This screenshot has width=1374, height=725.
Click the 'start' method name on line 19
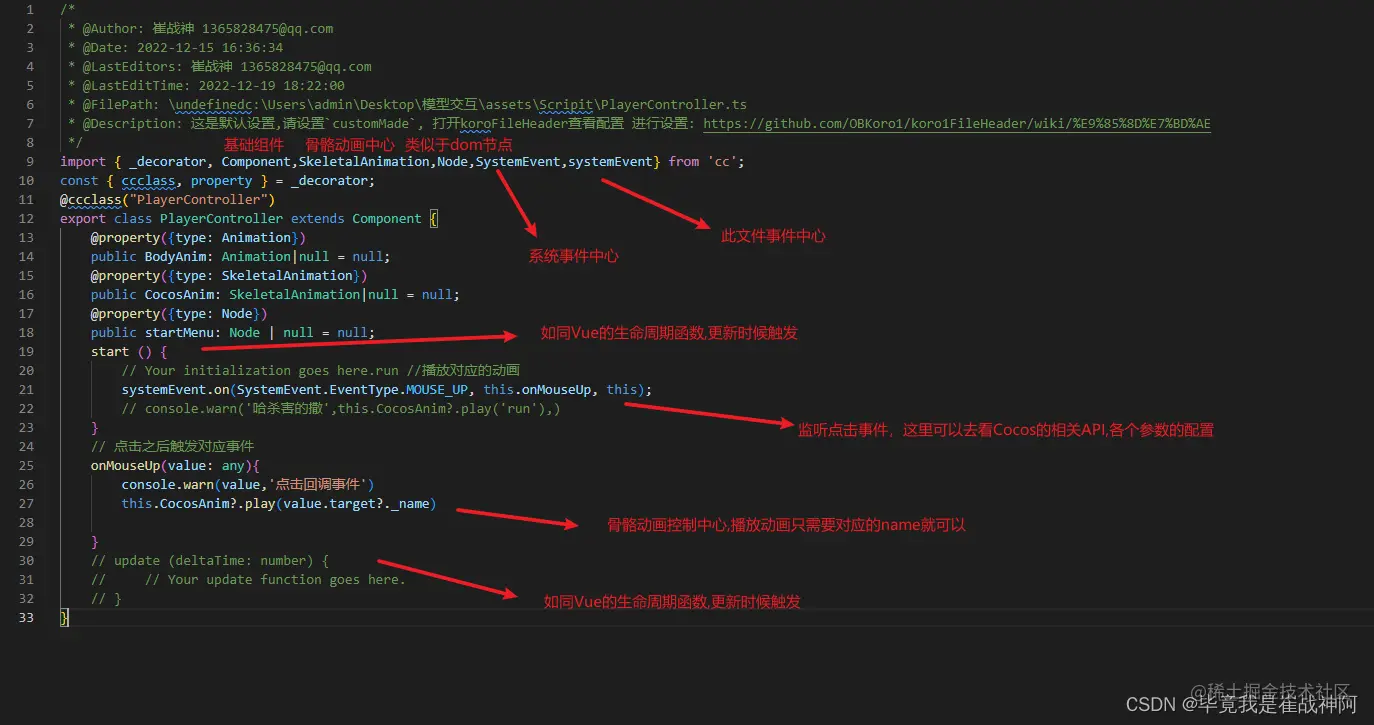point(110,352)
